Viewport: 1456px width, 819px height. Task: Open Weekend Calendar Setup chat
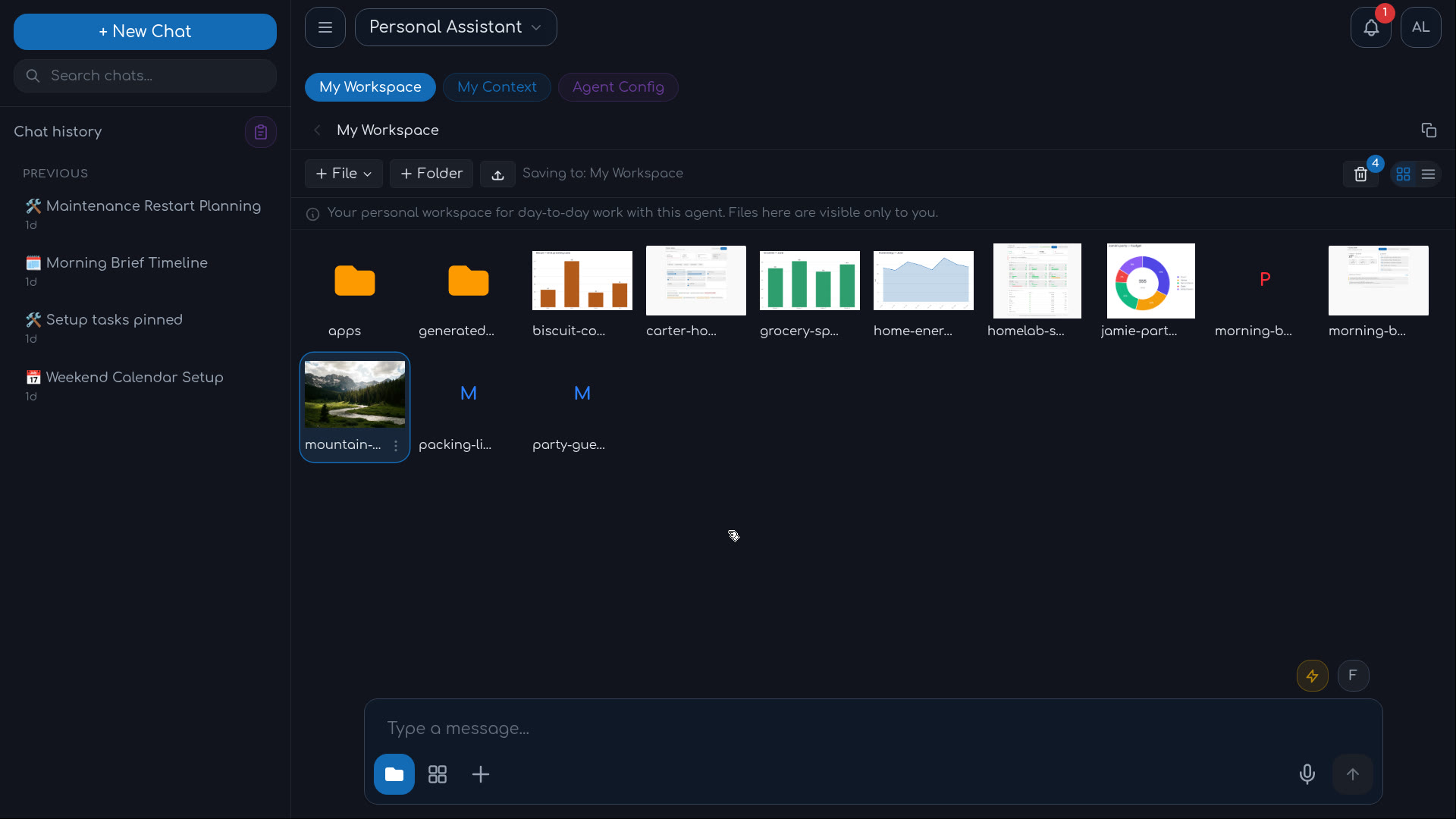(145, 385)
